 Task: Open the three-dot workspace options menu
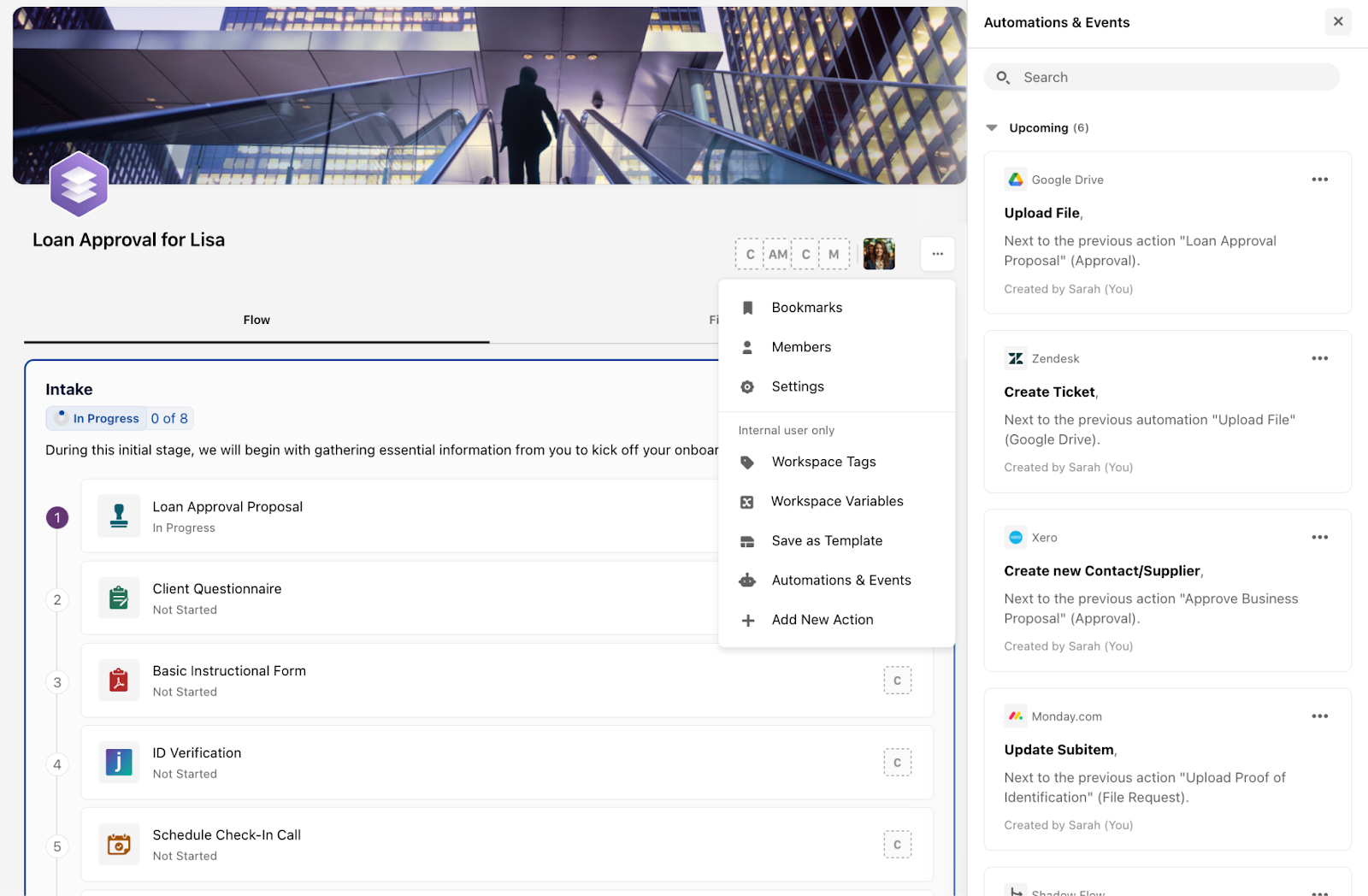pos(937,254)
